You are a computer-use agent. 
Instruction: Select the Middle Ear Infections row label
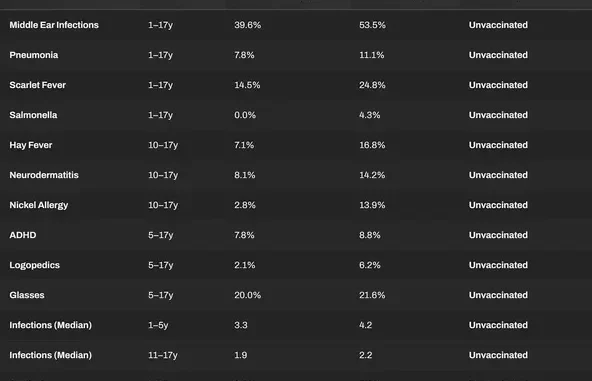pyautogui.click(x=54, y=25)
